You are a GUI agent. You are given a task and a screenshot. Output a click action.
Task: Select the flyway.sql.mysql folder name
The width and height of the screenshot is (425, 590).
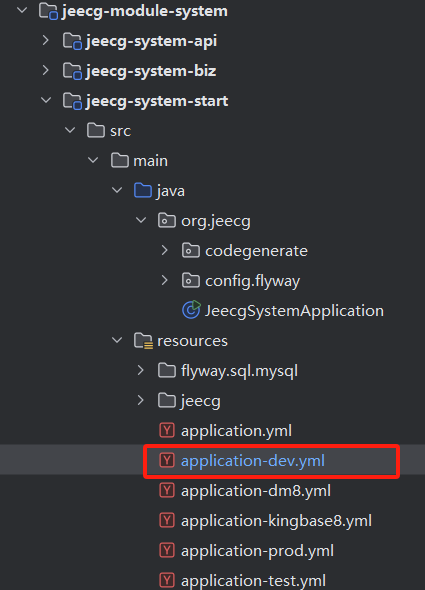coord(239,371)
